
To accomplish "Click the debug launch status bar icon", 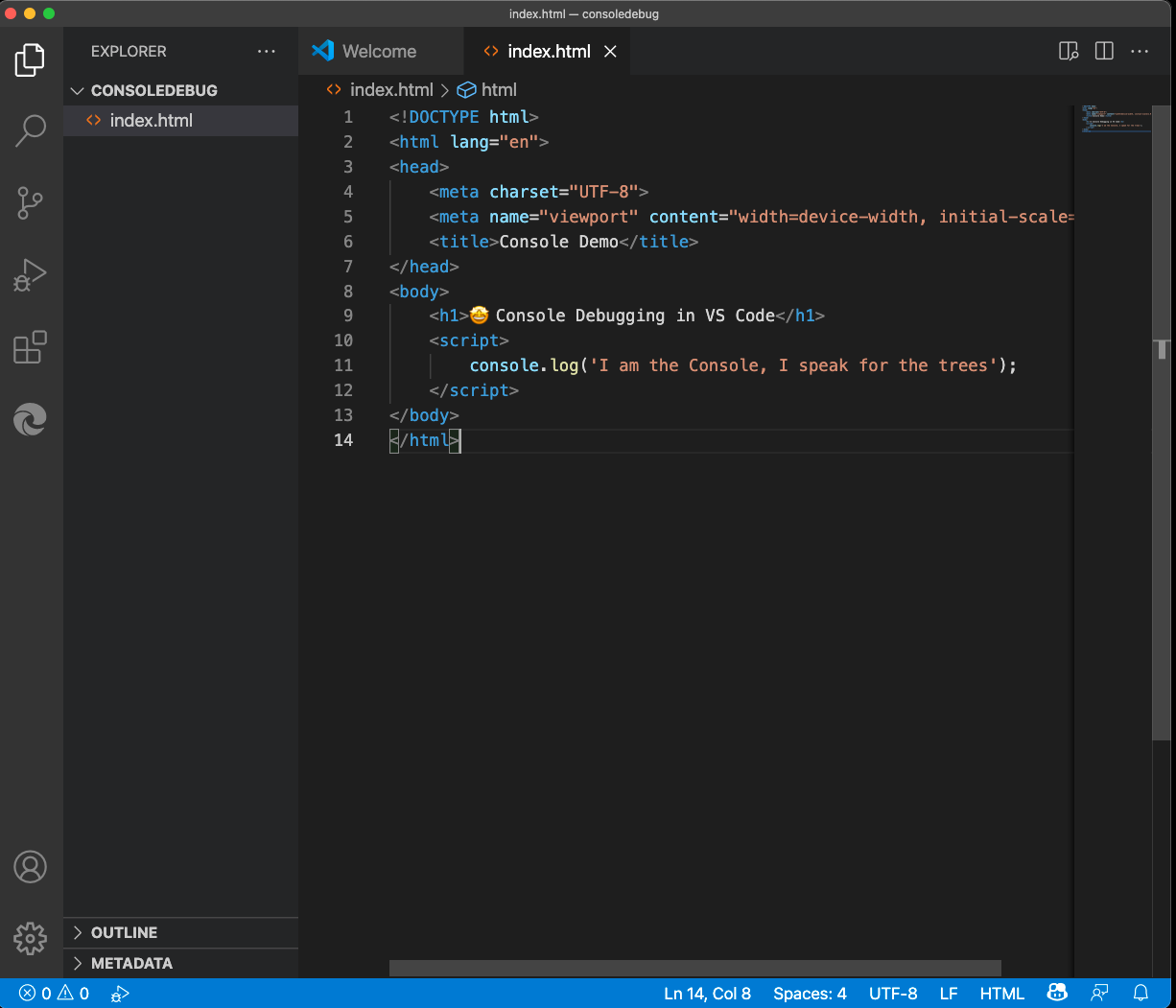I will tap(120, 994).
